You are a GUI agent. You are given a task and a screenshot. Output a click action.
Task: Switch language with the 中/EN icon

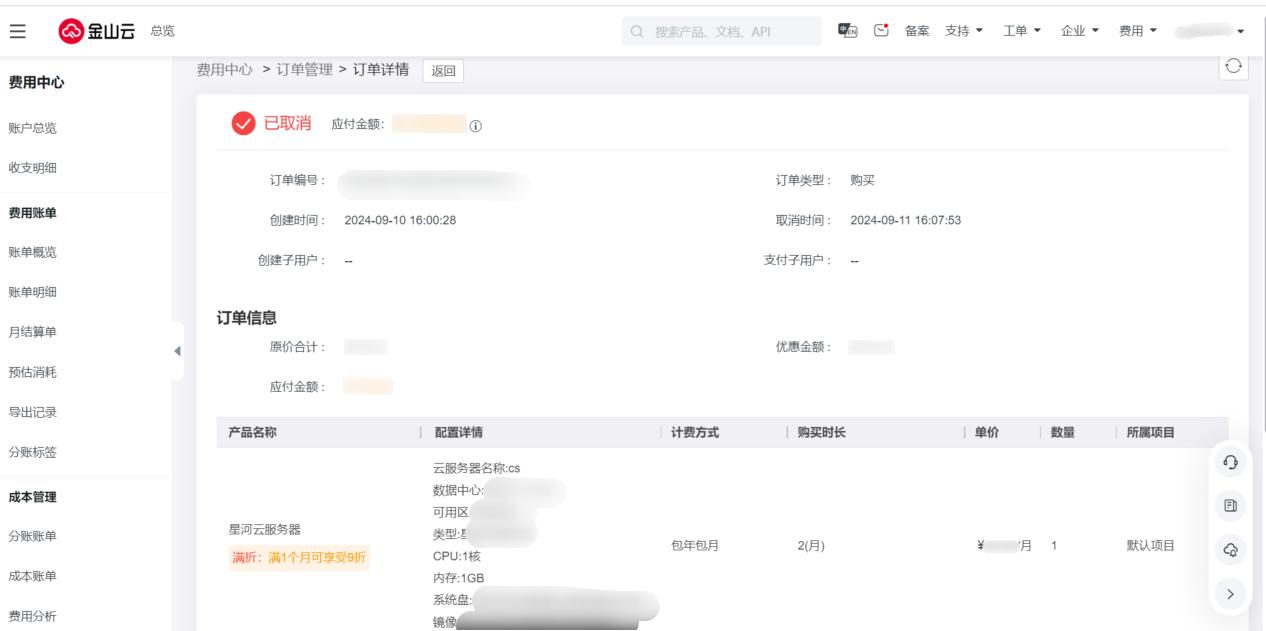[x=847, y=31]
